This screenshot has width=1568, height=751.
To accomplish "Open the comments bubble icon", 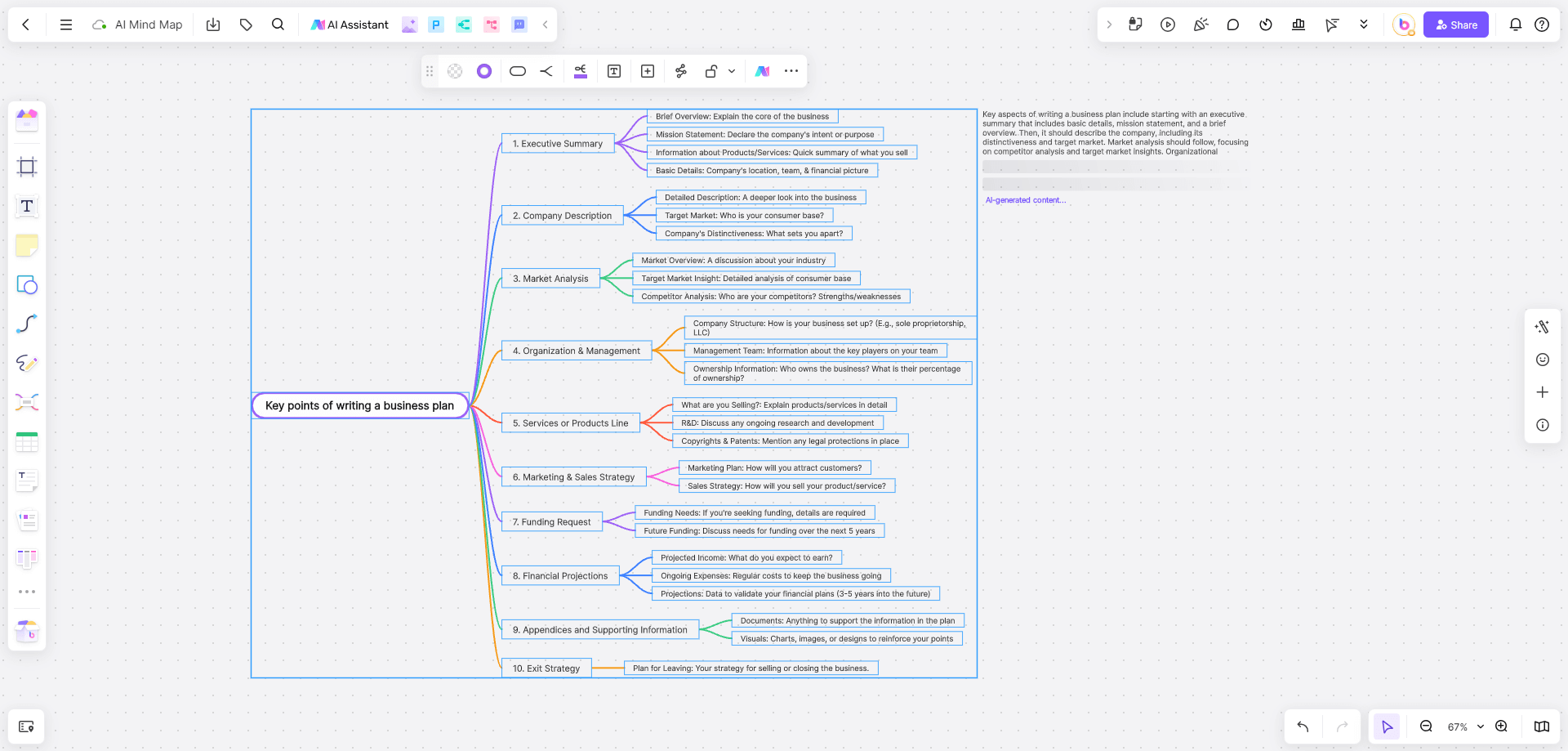I will (1233, 25).
